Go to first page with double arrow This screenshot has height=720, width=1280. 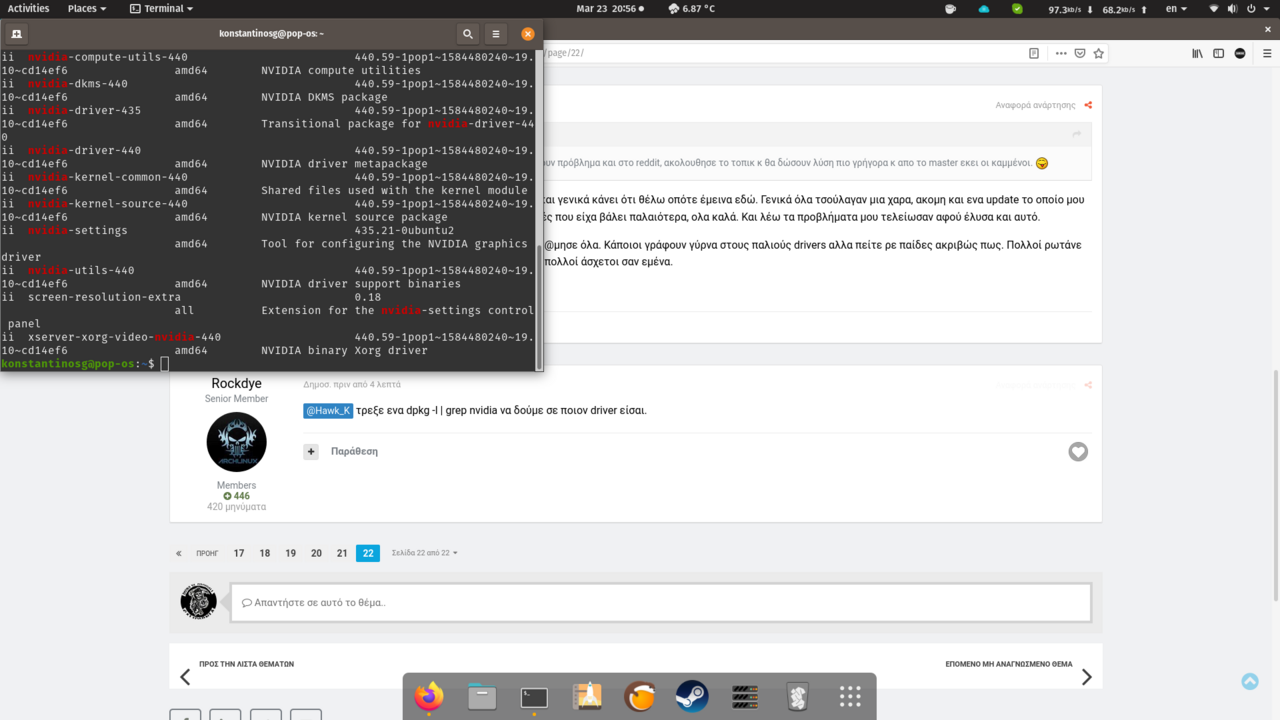[x=179, y=553]
